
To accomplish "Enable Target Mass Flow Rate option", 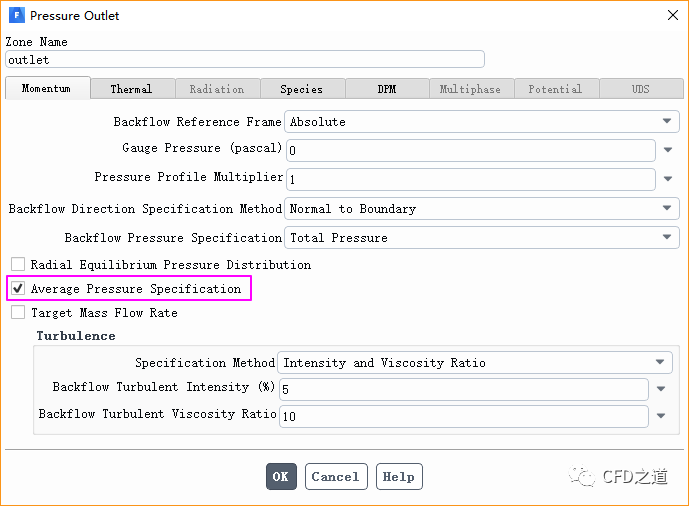I will (18, 313).
